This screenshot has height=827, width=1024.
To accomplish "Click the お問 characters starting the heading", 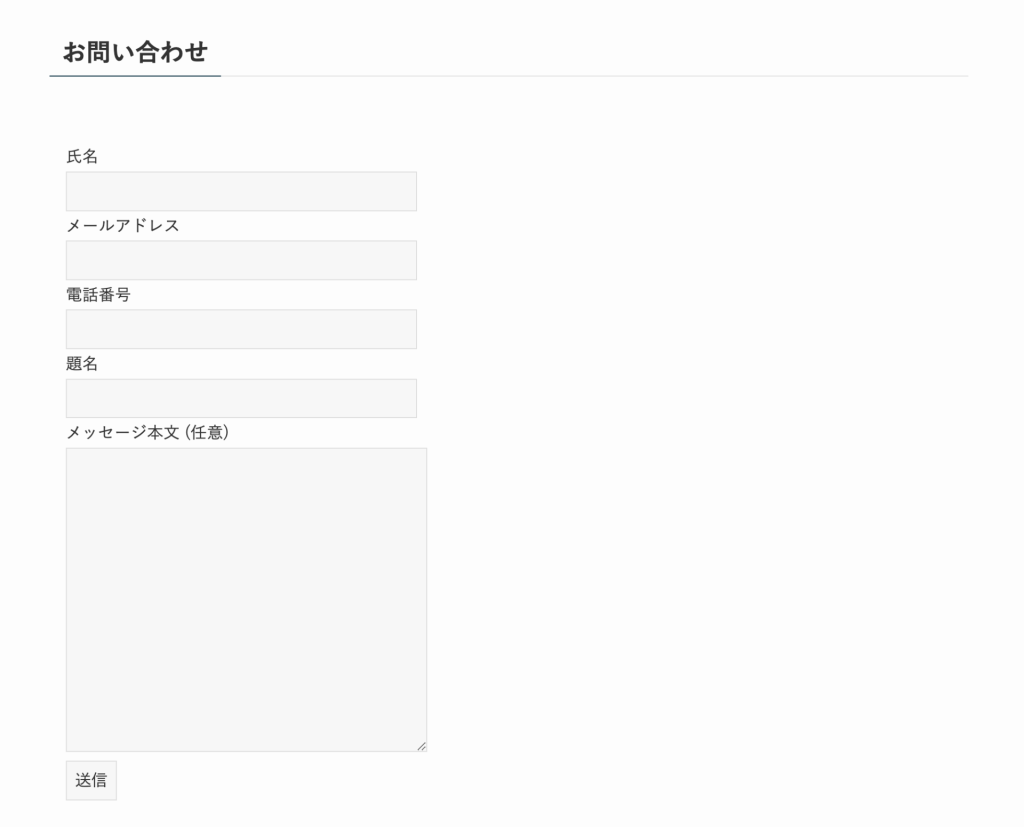I will point(87,52).
